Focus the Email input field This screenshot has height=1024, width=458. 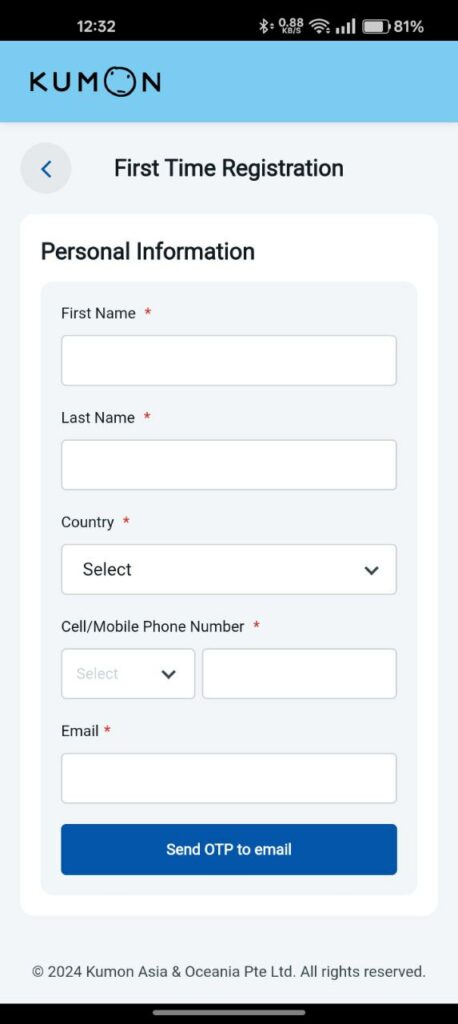tap(229, 778)
